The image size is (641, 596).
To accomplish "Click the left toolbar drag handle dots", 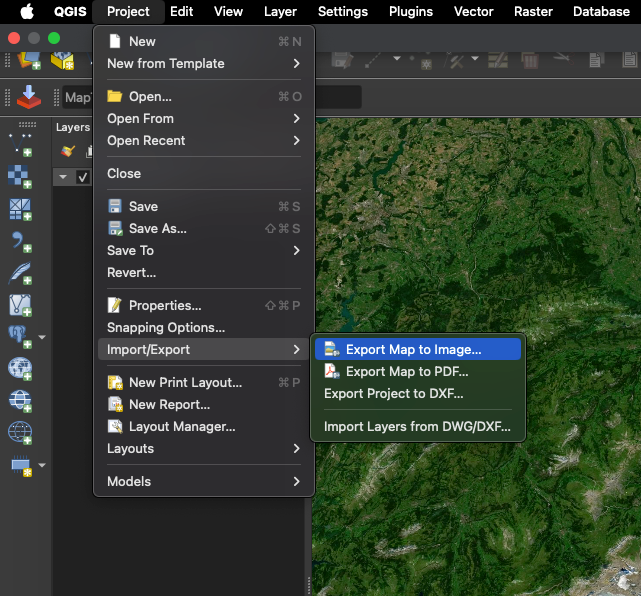I will pyautogui.click(x=27, y=124).
